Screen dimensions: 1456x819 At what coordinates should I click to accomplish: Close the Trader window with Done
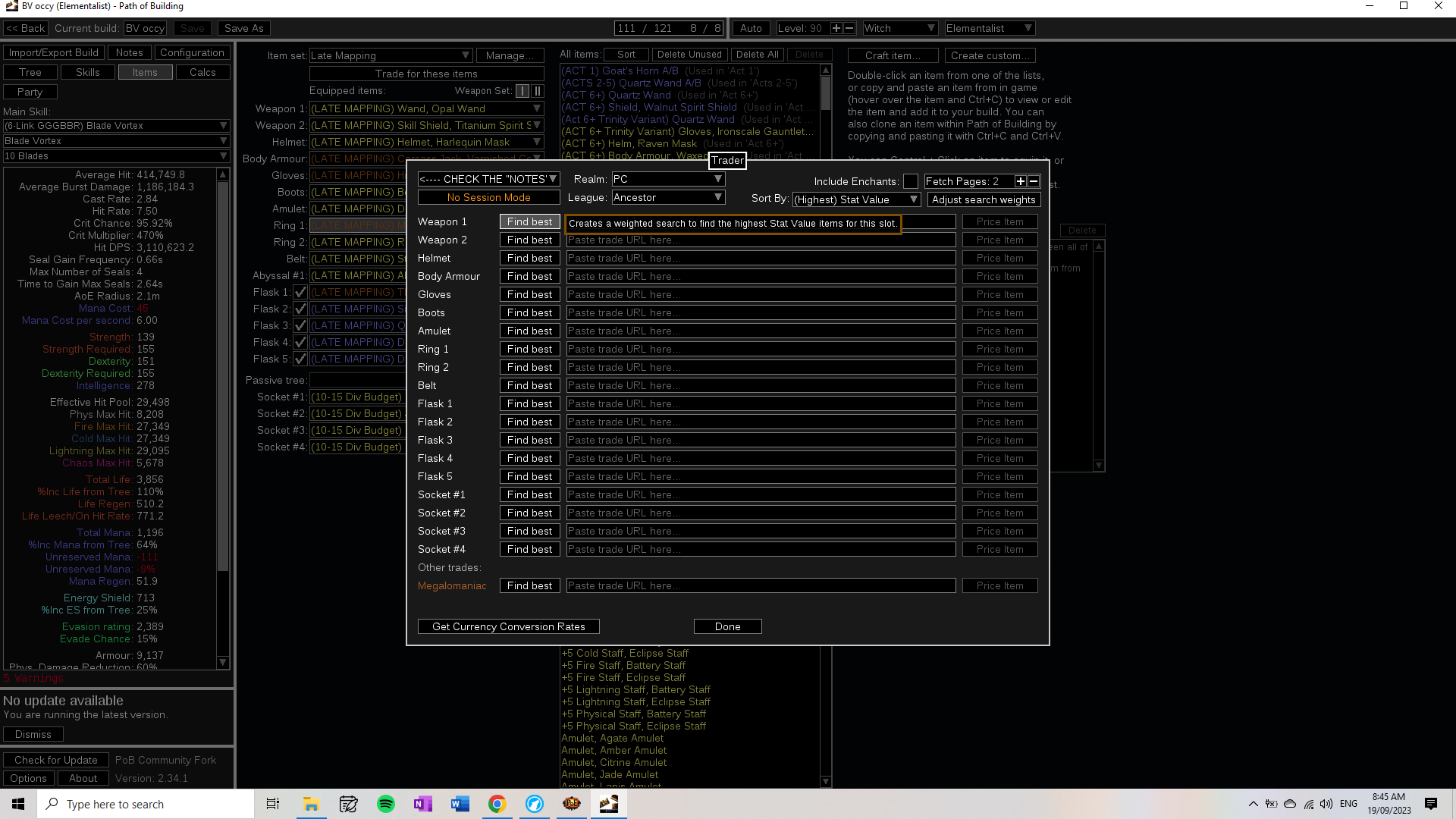coord(726,626)
